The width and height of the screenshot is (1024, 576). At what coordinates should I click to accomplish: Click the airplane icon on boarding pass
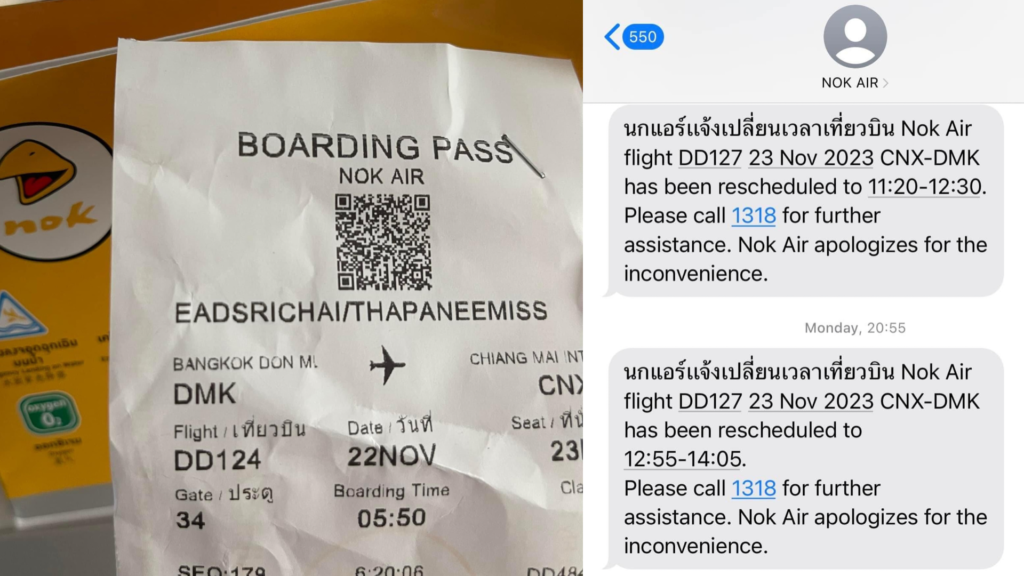(387, 364)
